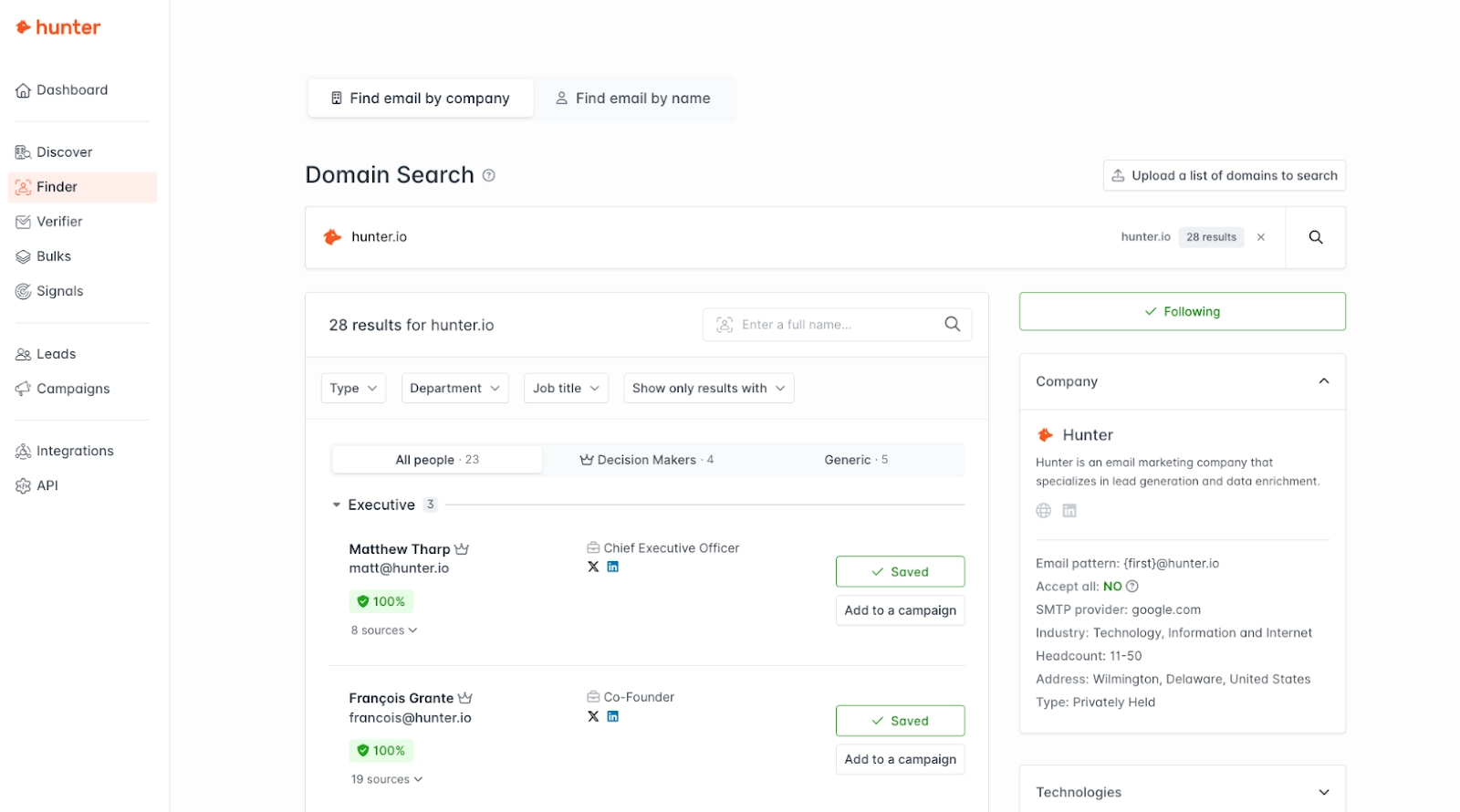Open Hunter company website globe icon
The image size is (1460, 812).
pos(1044,511)
